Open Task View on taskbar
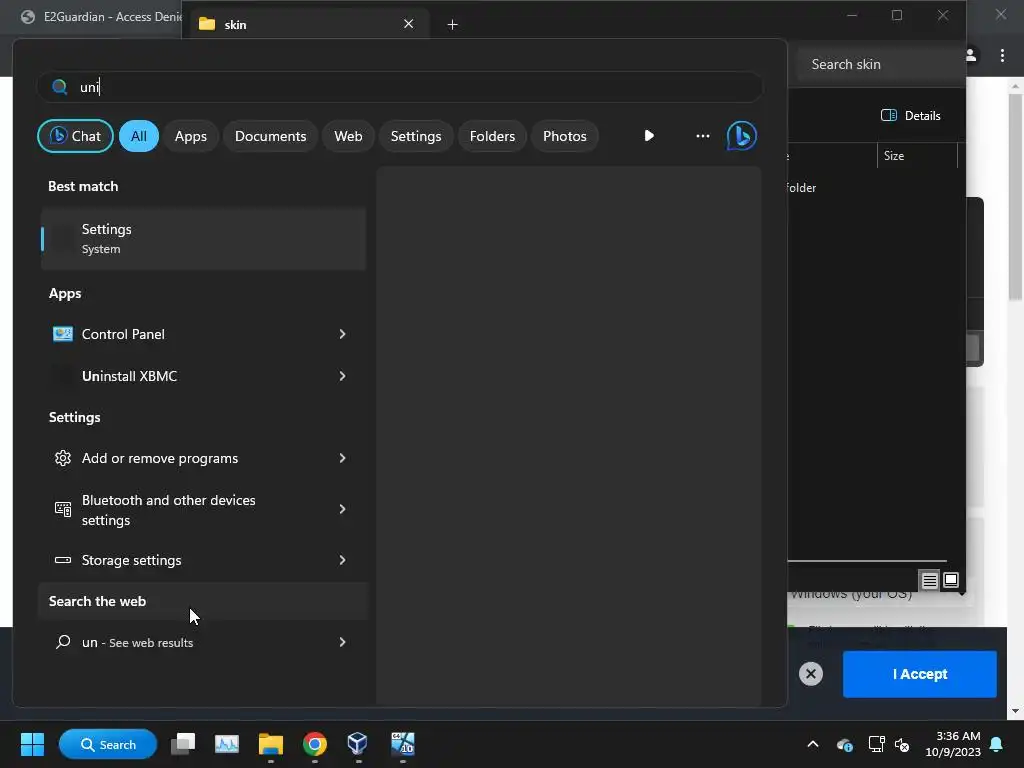 183,744
